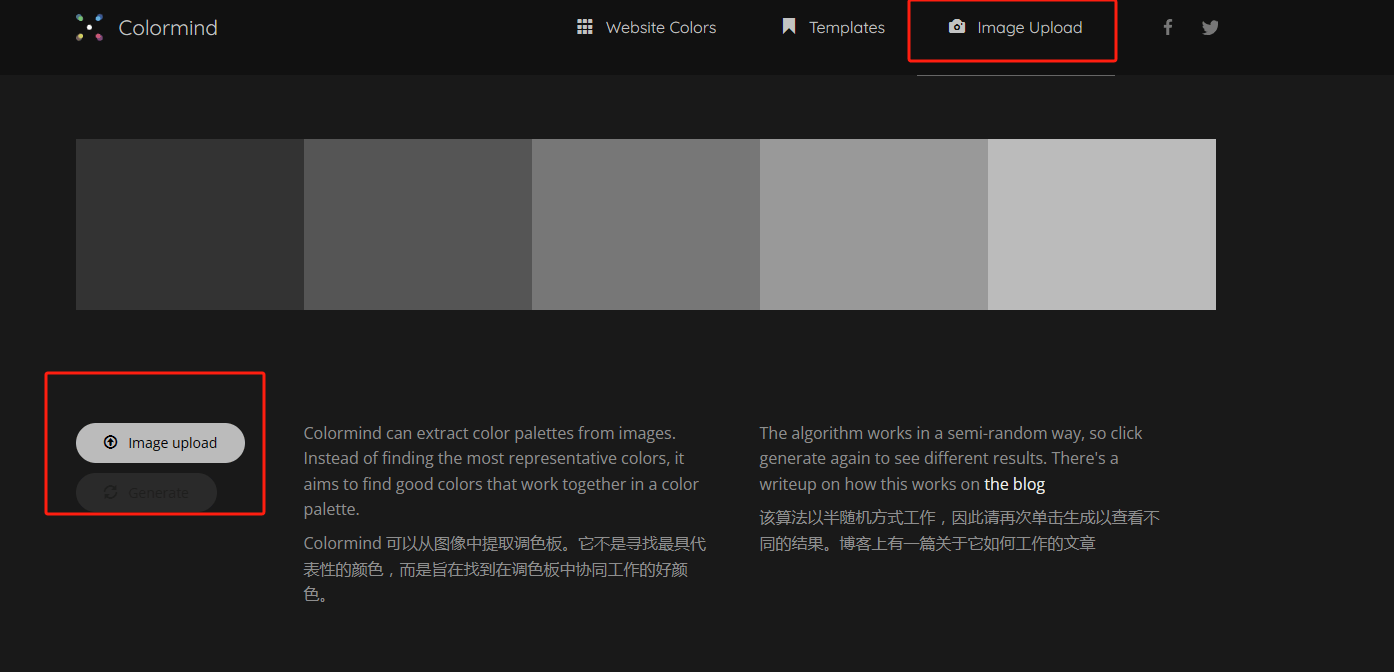Click the upload arrow icon on Image upload button
Image resolution: width=1394 pixels, height=672 pixels.
110,442
